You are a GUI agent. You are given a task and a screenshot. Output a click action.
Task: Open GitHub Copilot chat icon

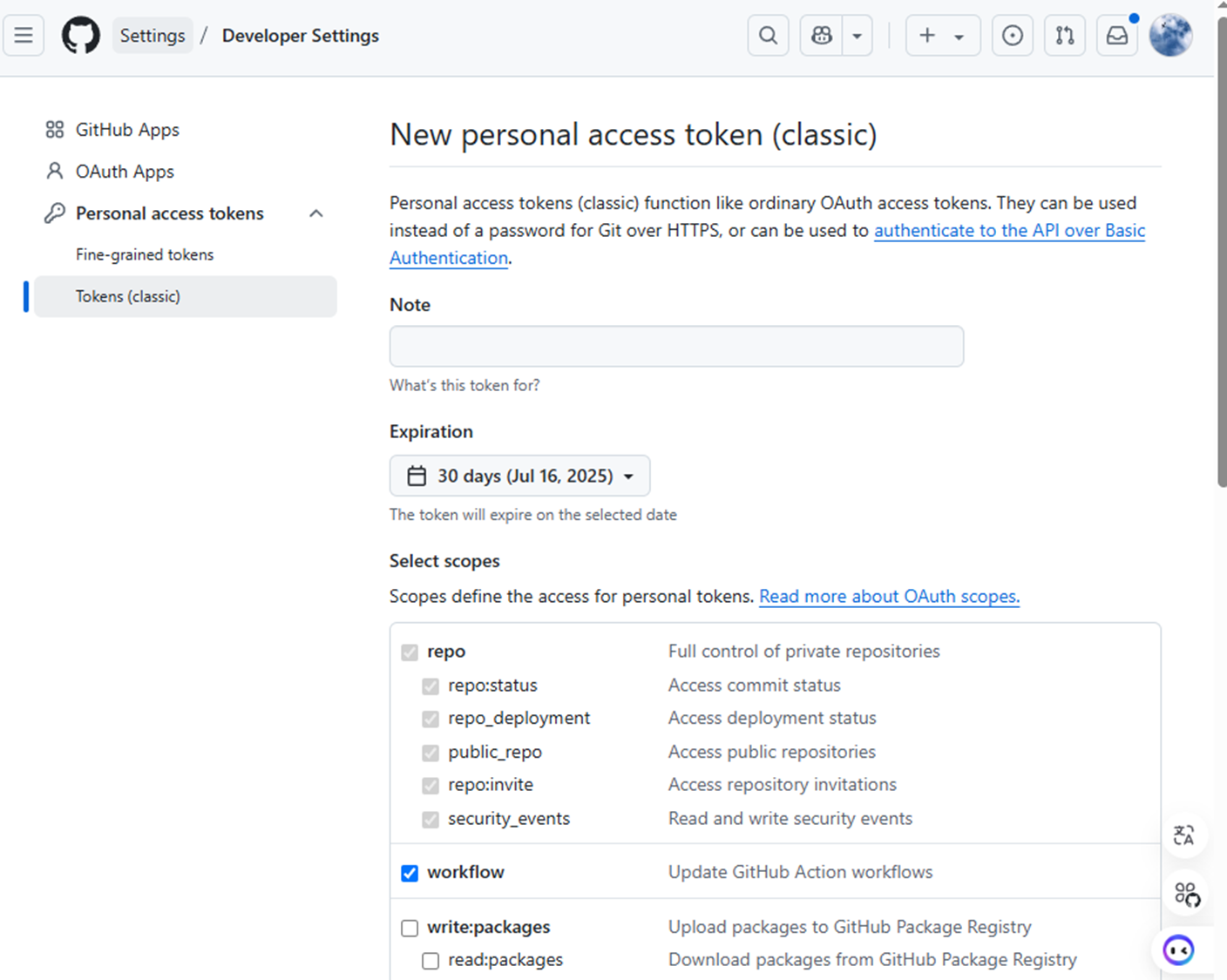(x=822, y=36)
